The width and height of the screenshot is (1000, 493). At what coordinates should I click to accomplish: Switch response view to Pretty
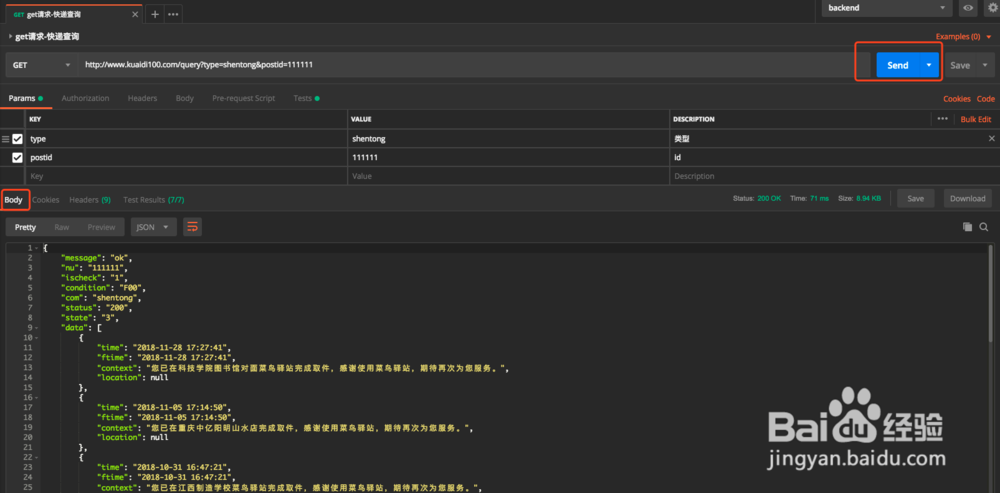coord(26,227)
